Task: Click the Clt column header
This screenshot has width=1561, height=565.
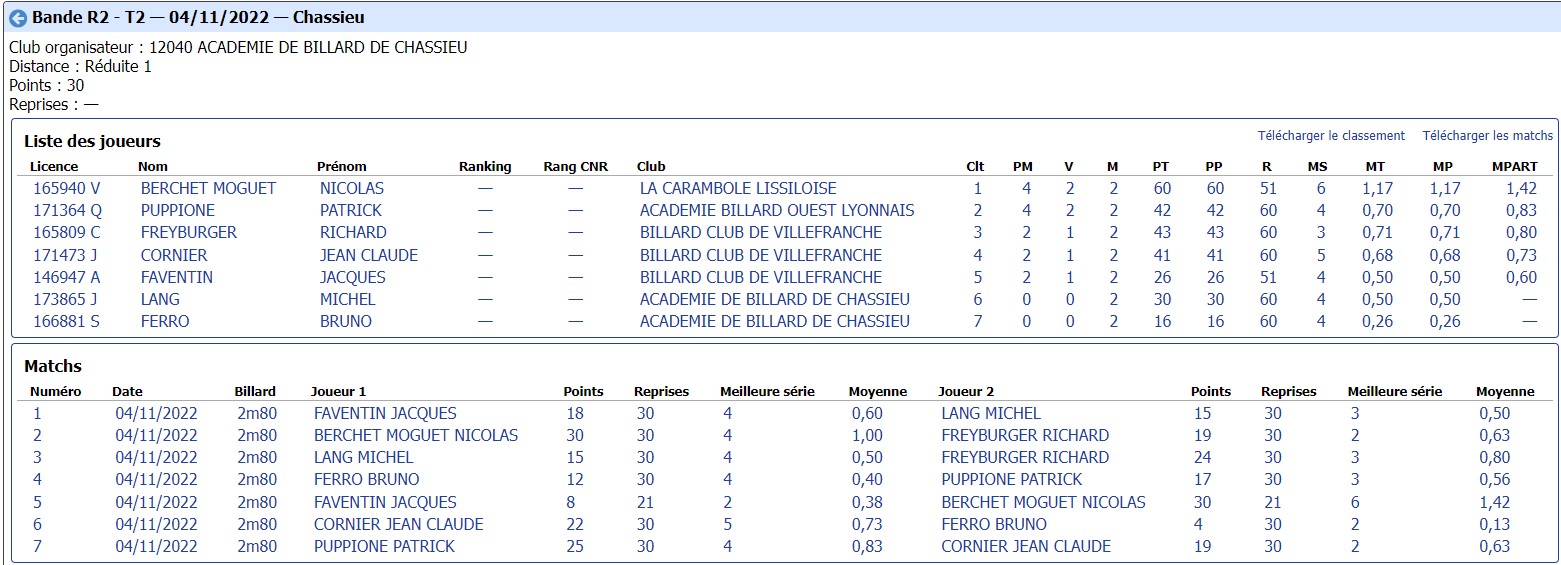Action: [975, 166]
